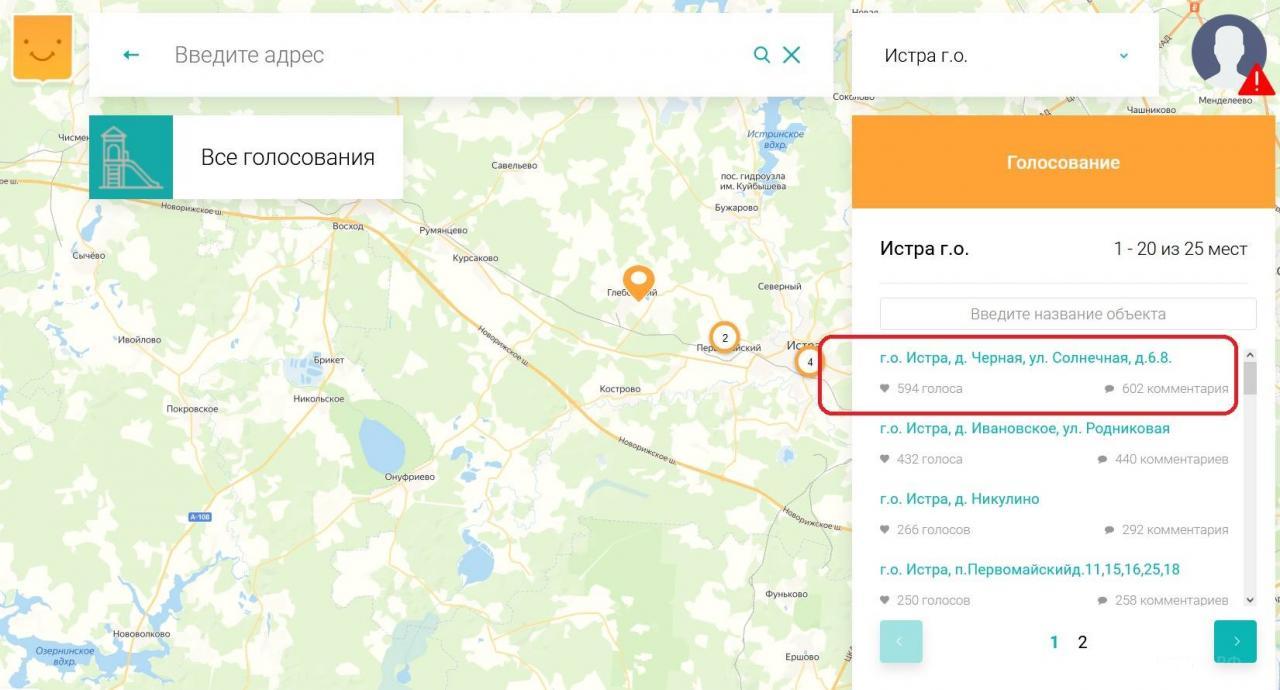The width and height of the screenshot is (1280, 690).
Task: Click the orange Голосование header button
Action: coord(1063,162)
